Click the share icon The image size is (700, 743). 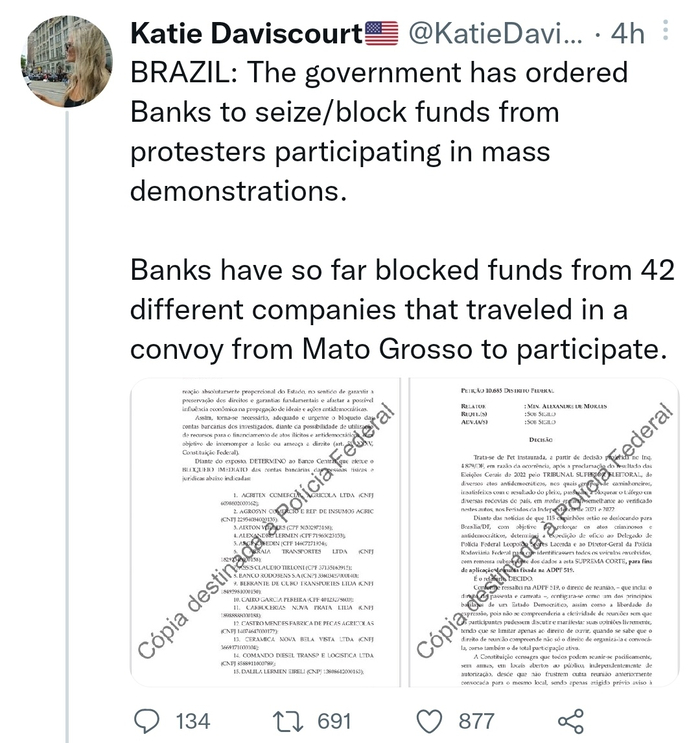coord(571,721)
